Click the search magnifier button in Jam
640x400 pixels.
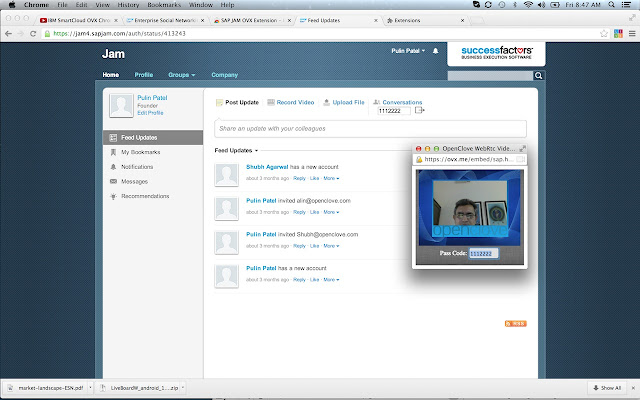538,76
